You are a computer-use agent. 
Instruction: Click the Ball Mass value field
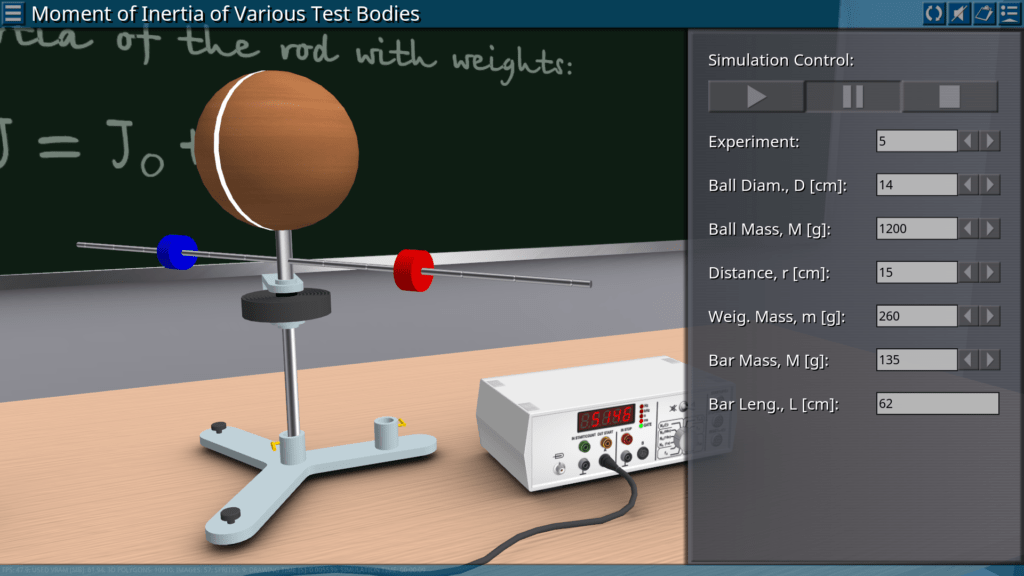click(916, 229)
